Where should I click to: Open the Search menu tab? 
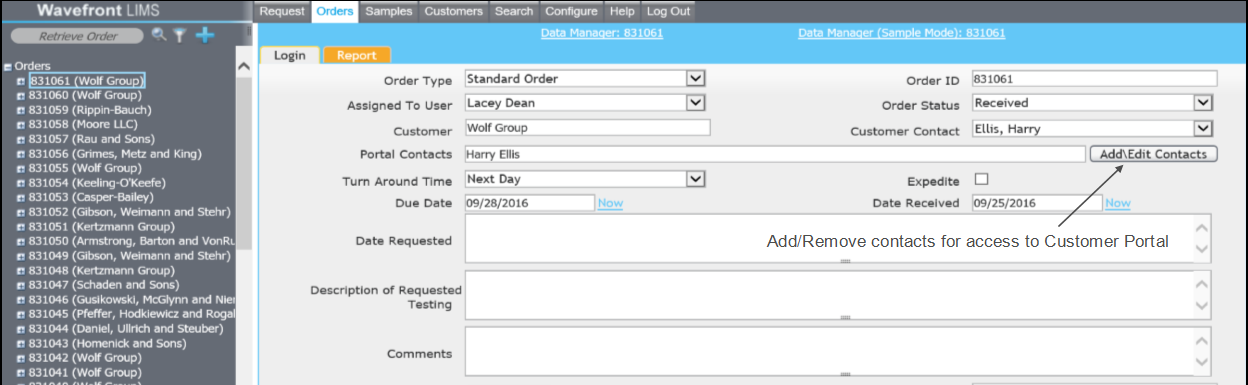coord(514,11)
